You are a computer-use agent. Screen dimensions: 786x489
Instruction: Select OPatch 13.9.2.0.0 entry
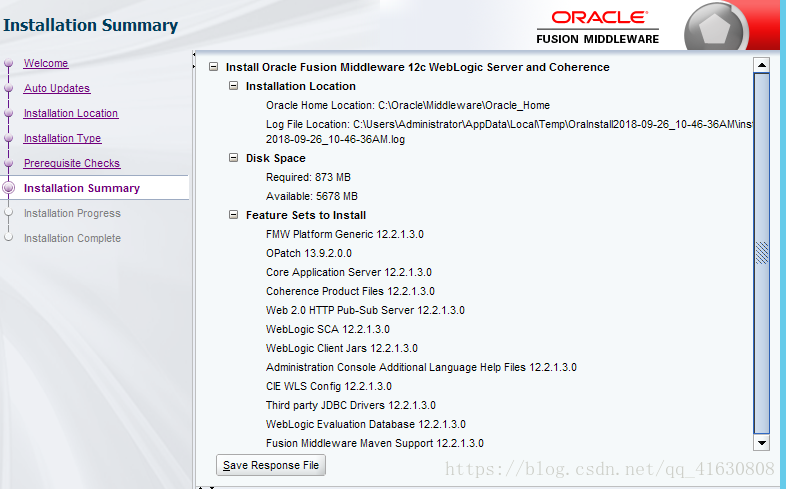(x=309, y=253)
